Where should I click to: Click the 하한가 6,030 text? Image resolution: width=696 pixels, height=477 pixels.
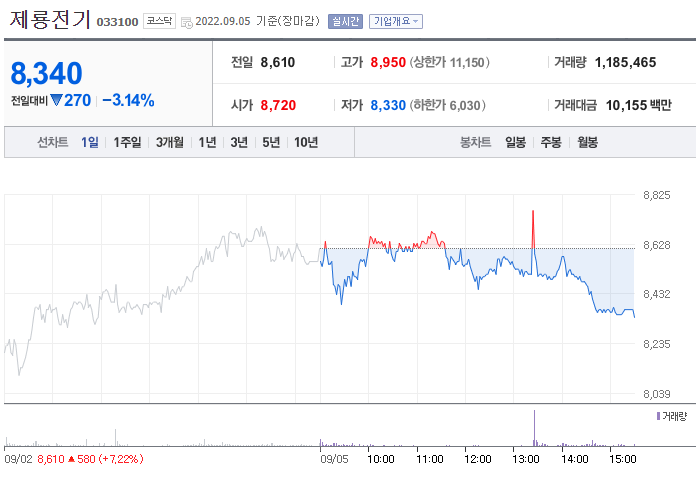point(447,106)
